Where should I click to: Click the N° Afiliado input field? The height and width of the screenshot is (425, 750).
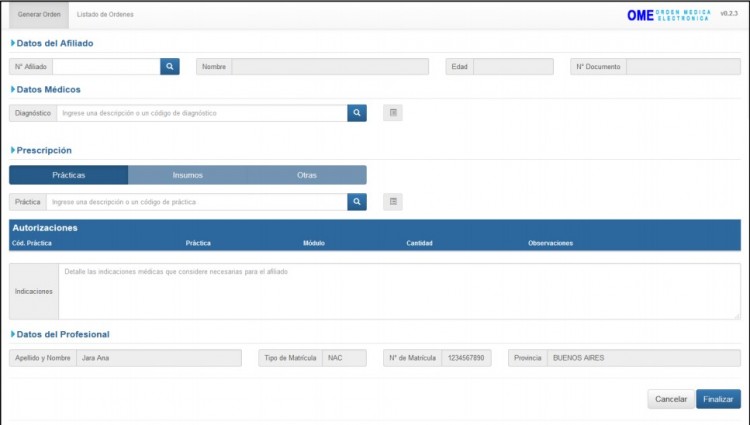click(106, 66)
